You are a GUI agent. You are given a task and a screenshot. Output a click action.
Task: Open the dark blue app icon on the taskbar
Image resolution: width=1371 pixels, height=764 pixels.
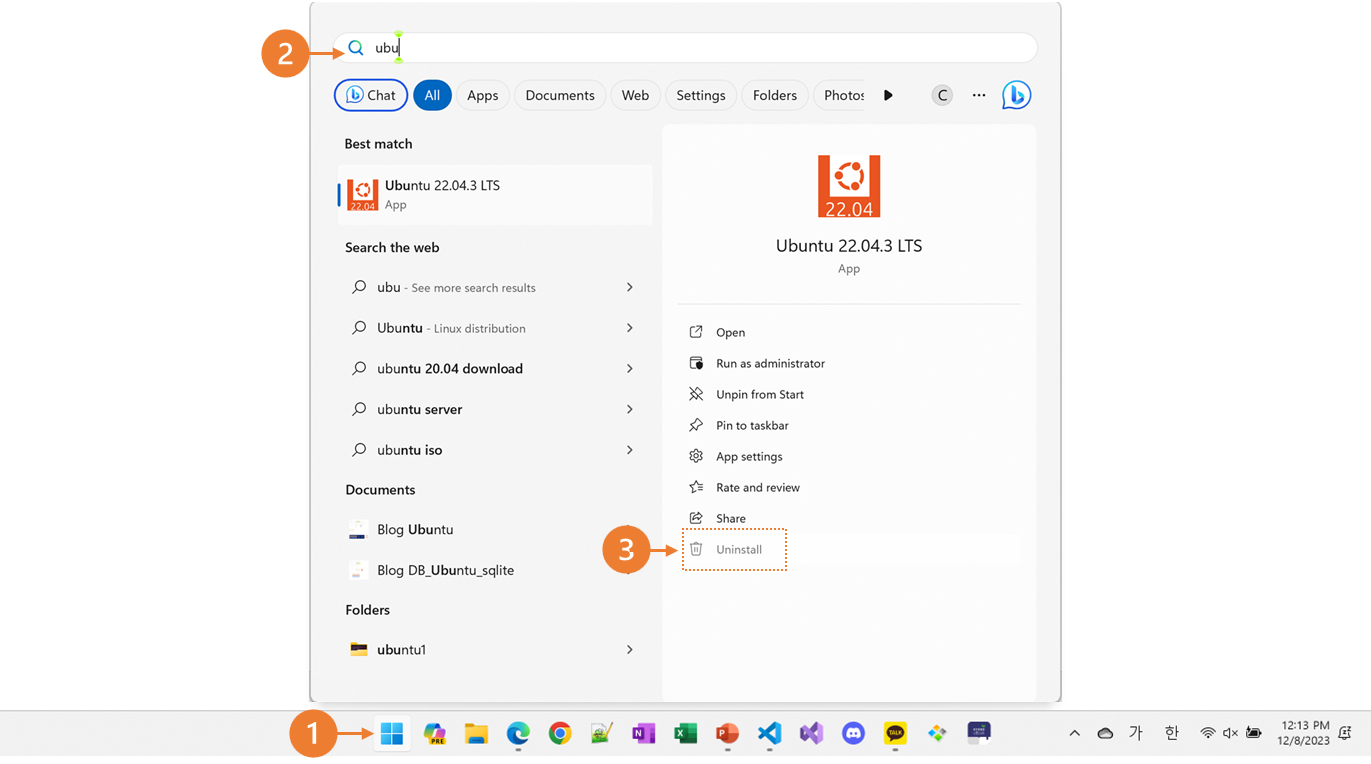pyautogui.click(x=979, y=733)
